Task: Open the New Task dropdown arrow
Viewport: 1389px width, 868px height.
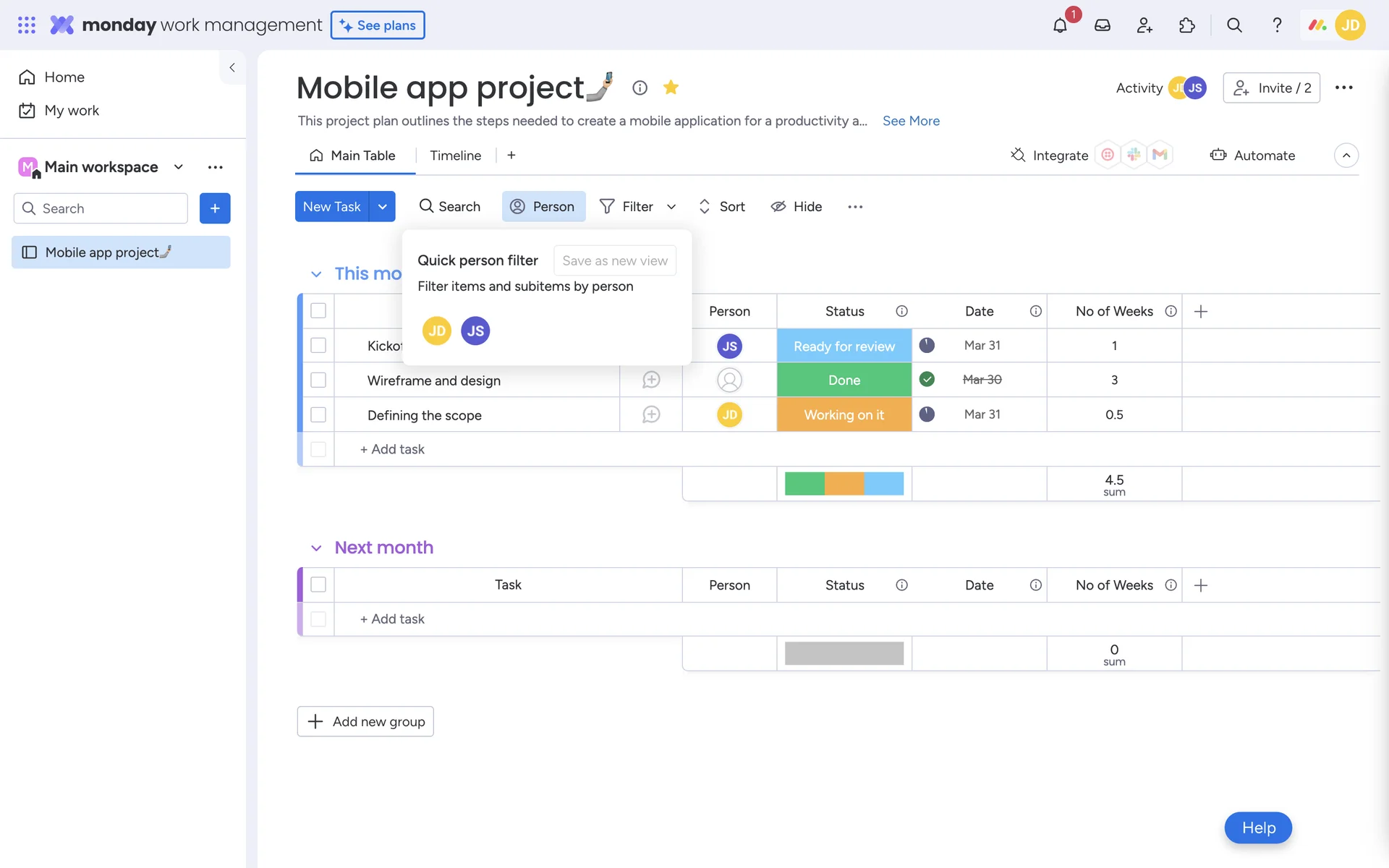Action: pos(382,207)
